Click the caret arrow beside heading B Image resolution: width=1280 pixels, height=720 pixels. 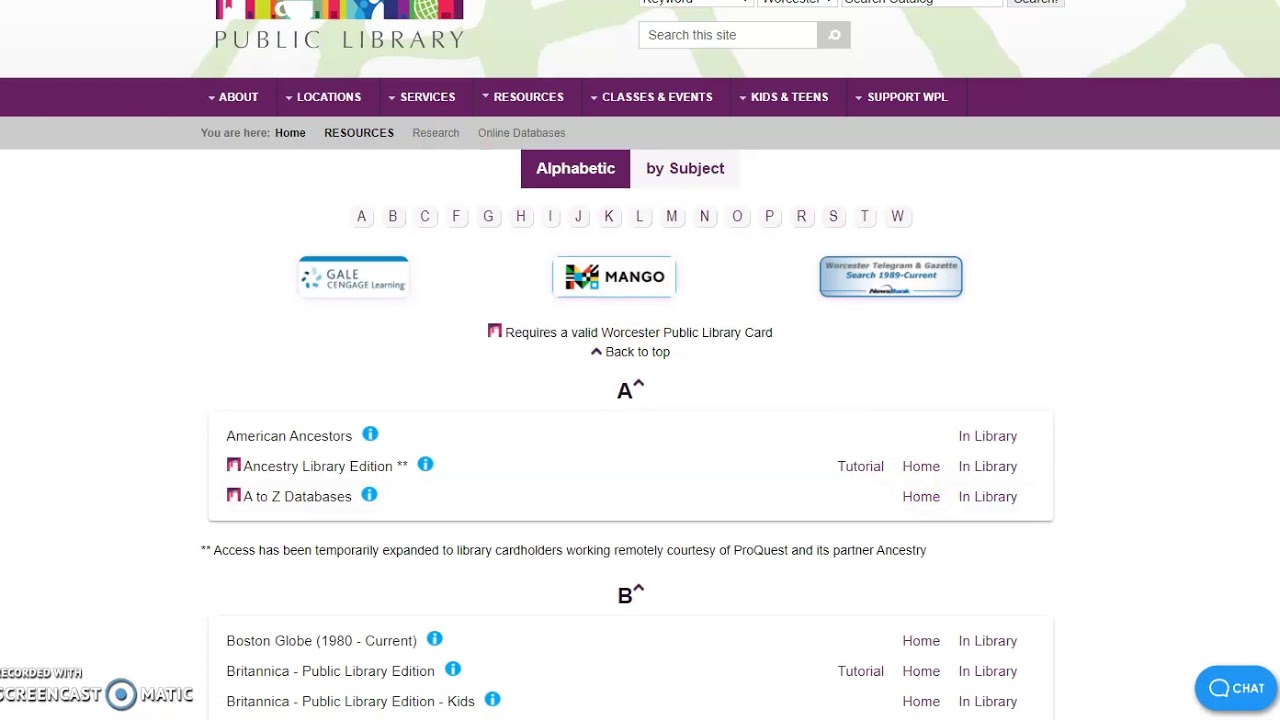[639, 589]
